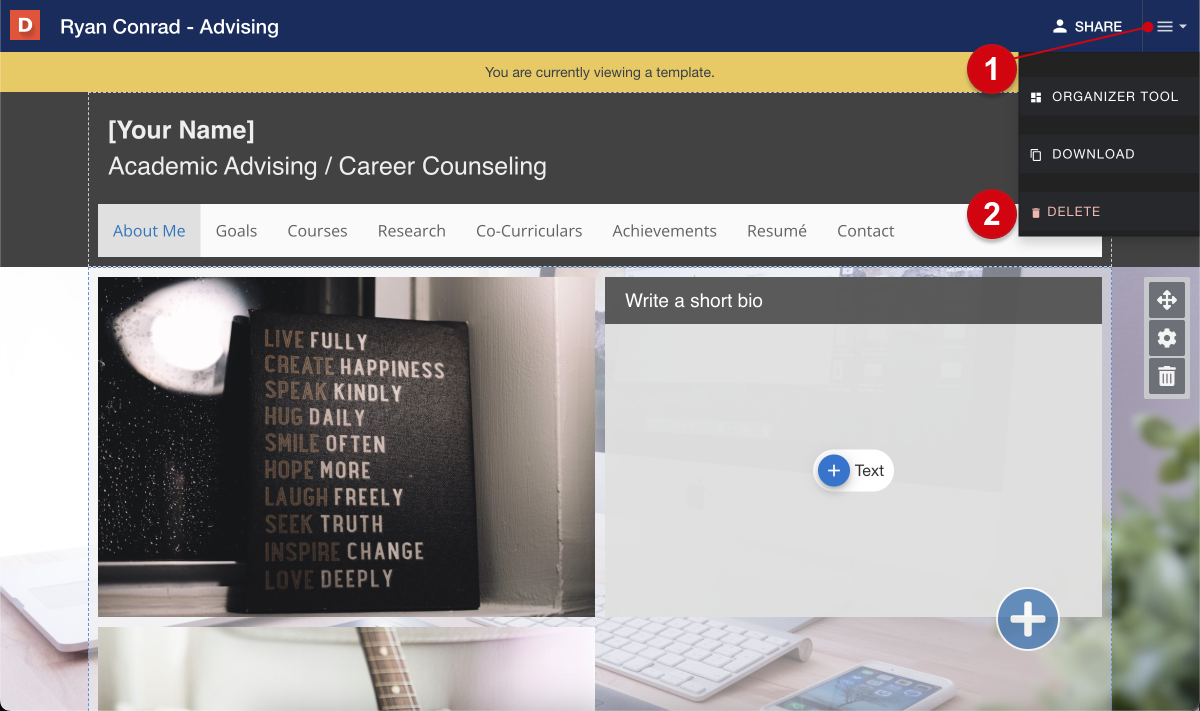
Task: Go to the Research tab
Action: (x=412, y=231)
